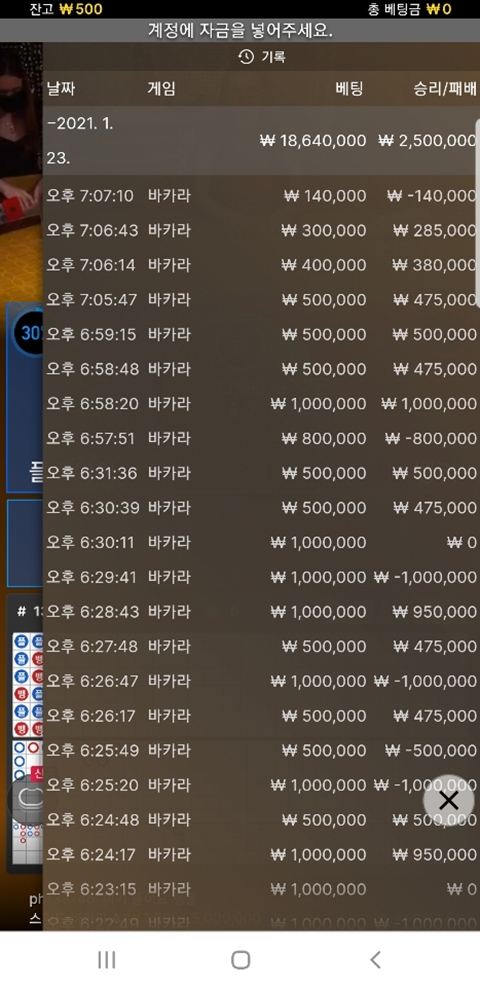This screenshot has height=987, width=480.
Task: Select the 6:57:51 PM ₩800,000 loss row
Action: click(261, 438)
